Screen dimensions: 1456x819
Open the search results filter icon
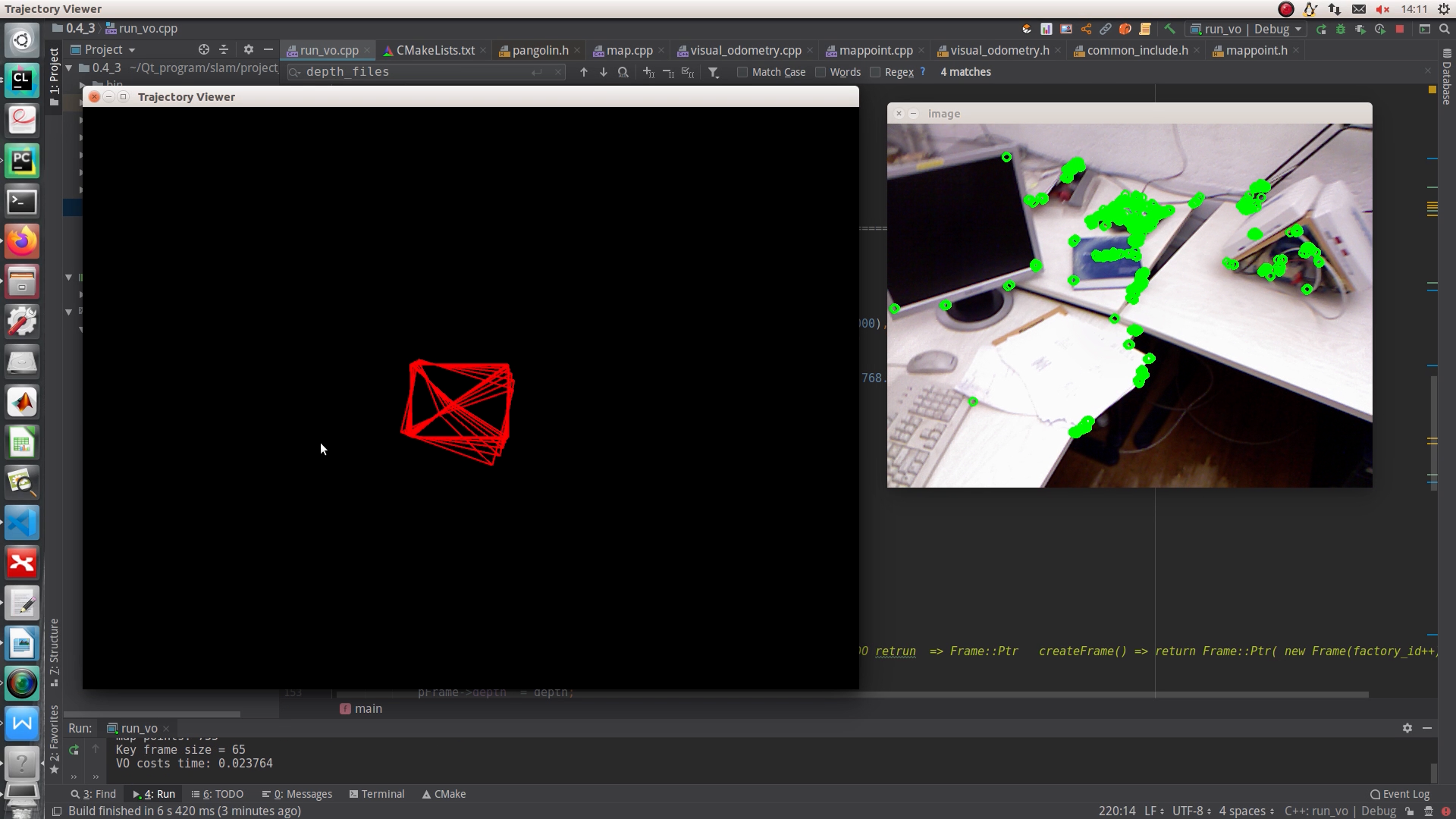tap(714, 72)
